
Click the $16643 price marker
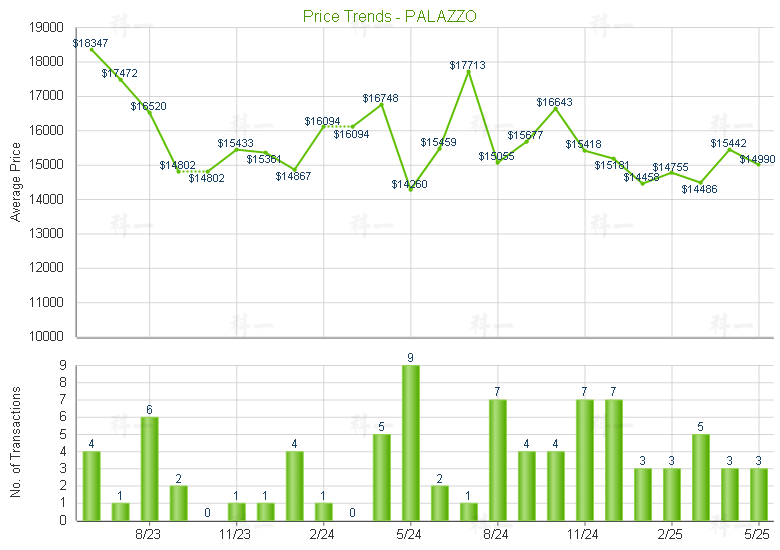[556, 108]
